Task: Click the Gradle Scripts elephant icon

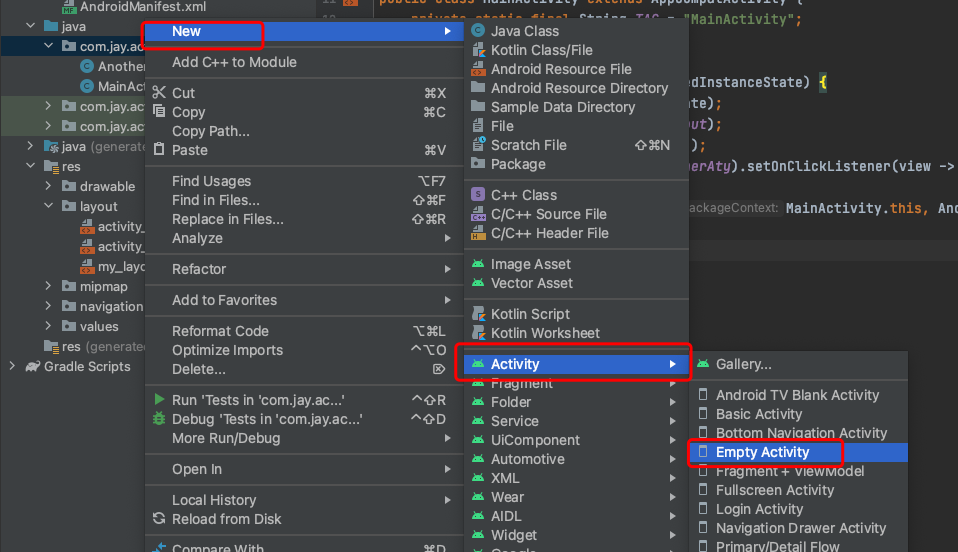Action: point(32,366)
